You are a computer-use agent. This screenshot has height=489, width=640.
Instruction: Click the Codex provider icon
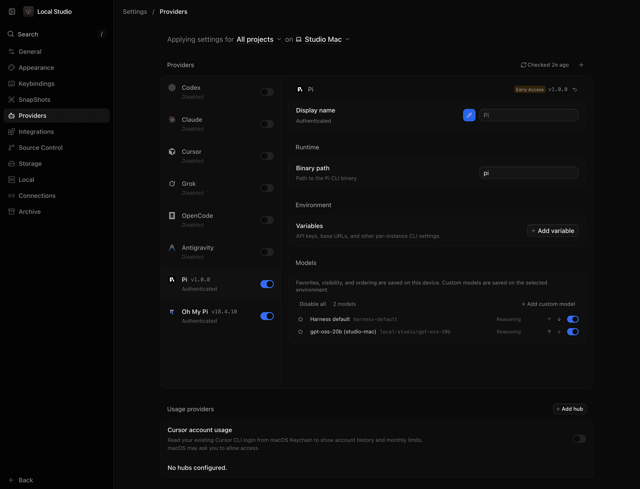coord(172,87)
